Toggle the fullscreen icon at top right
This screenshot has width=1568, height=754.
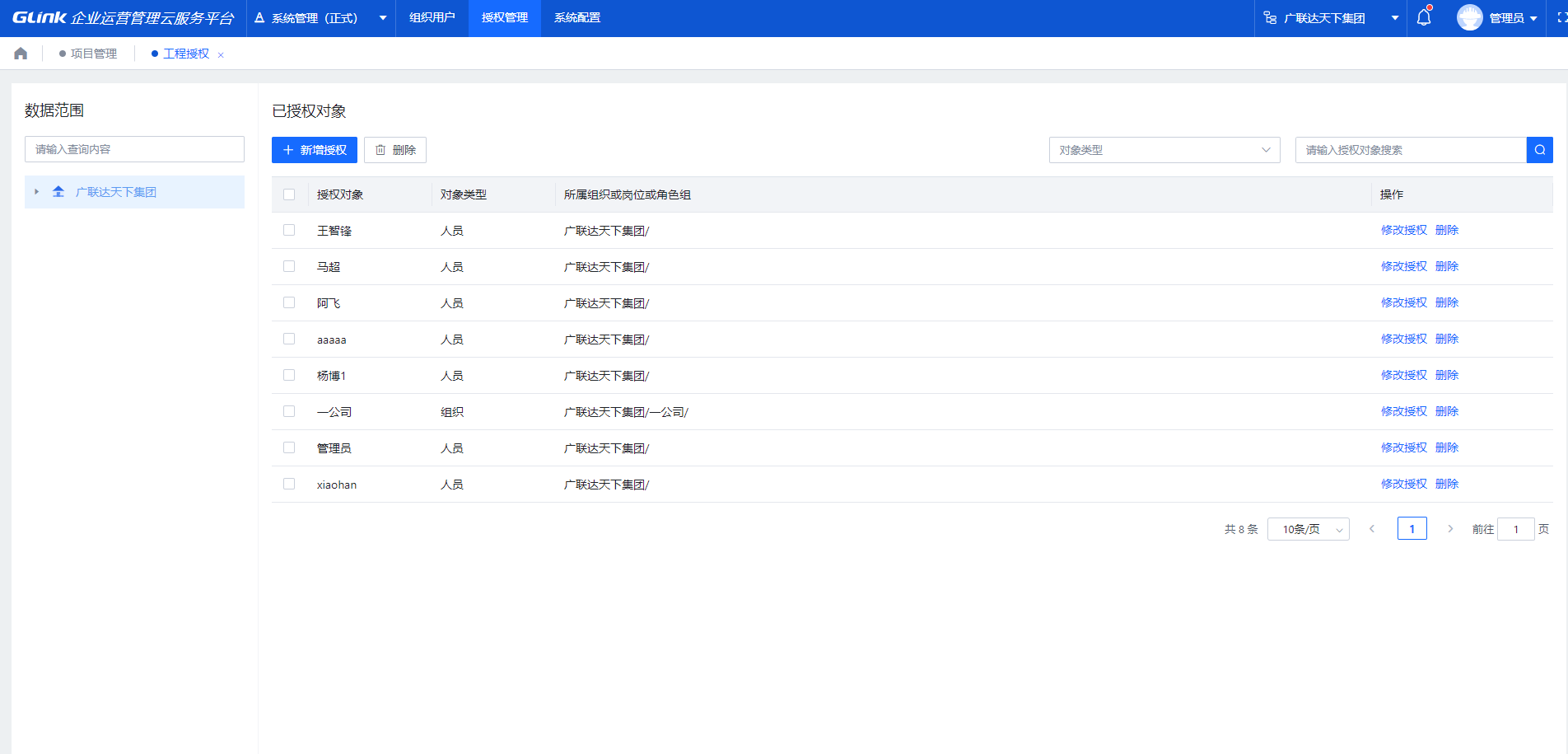click(x=1561, y=17)
